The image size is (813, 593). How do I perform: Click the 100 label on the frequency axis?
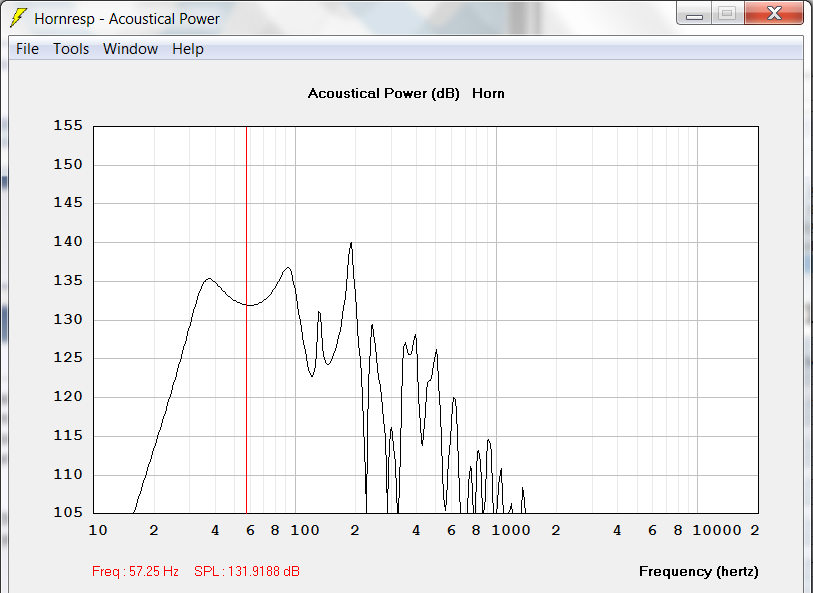point(305,530)
